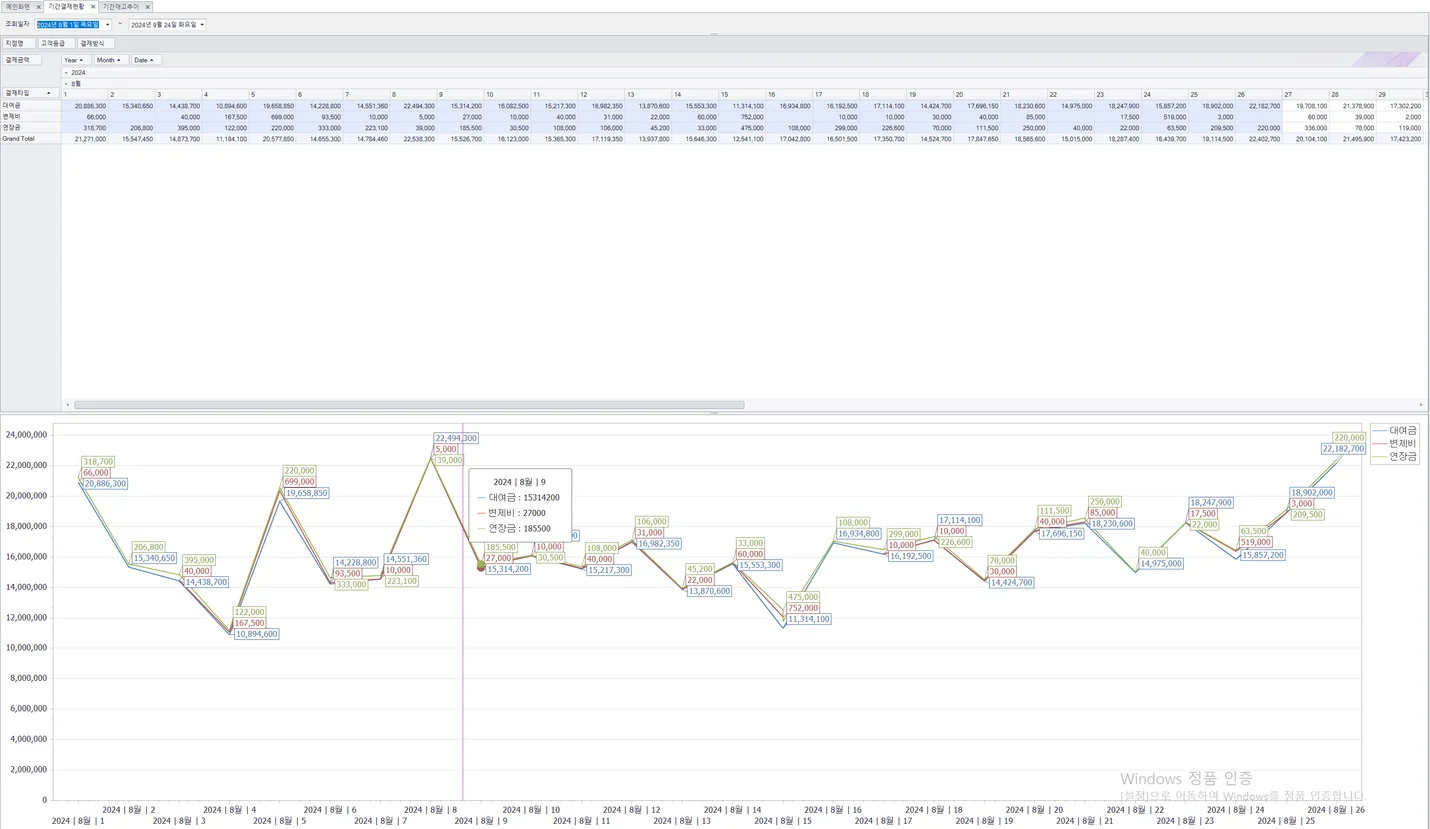Click the 결제금액 data field header

[20, 60]
